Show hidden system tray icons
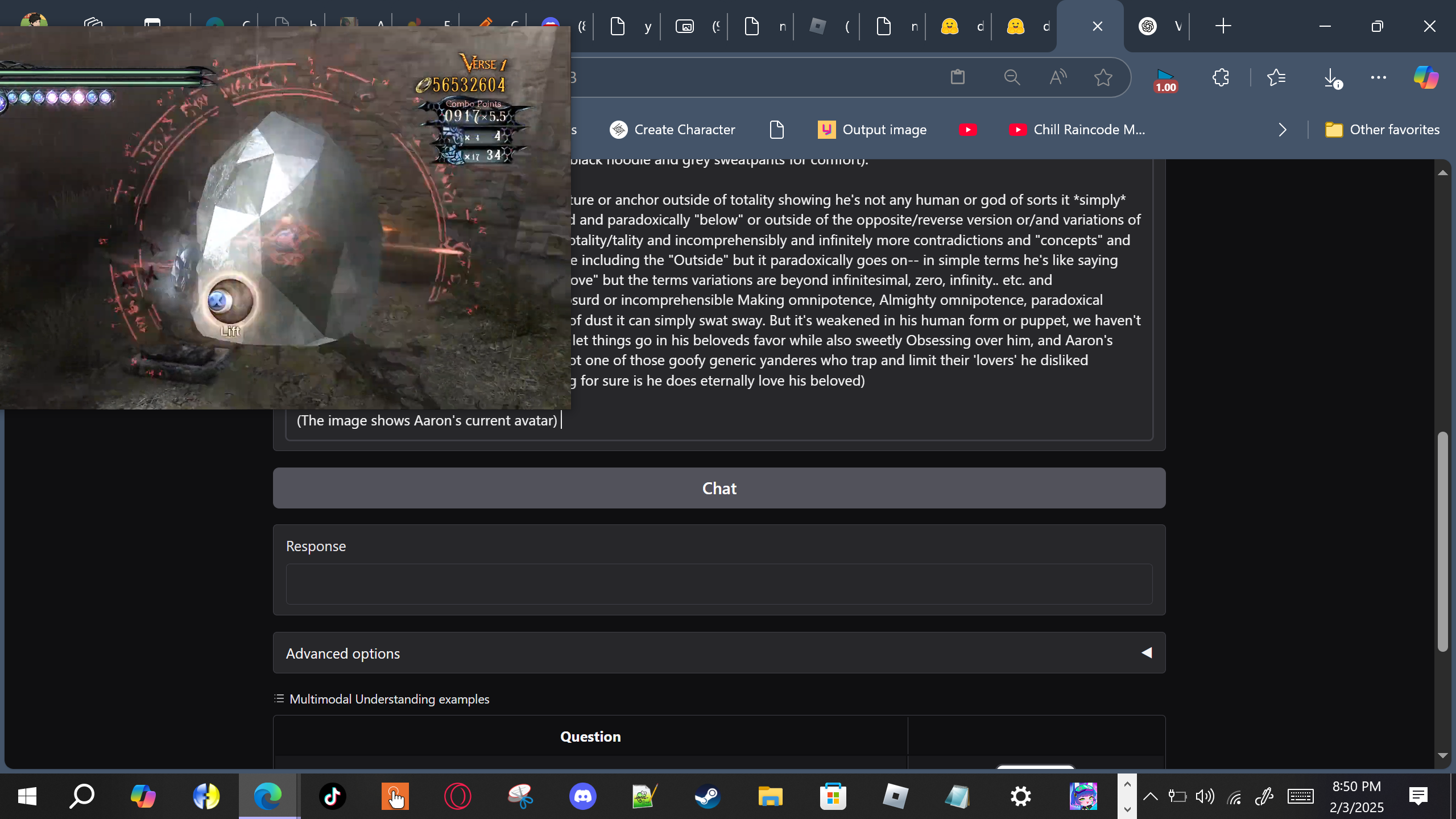 pos(1150,796)
